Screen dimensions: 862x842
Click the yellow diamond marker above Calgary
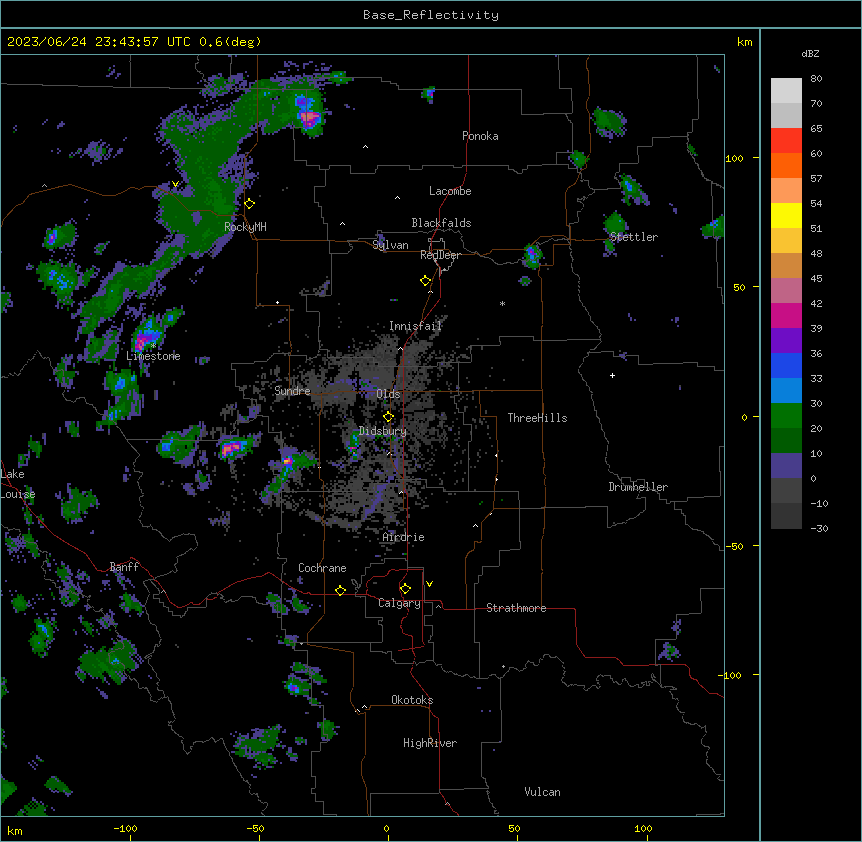[405, 589]
